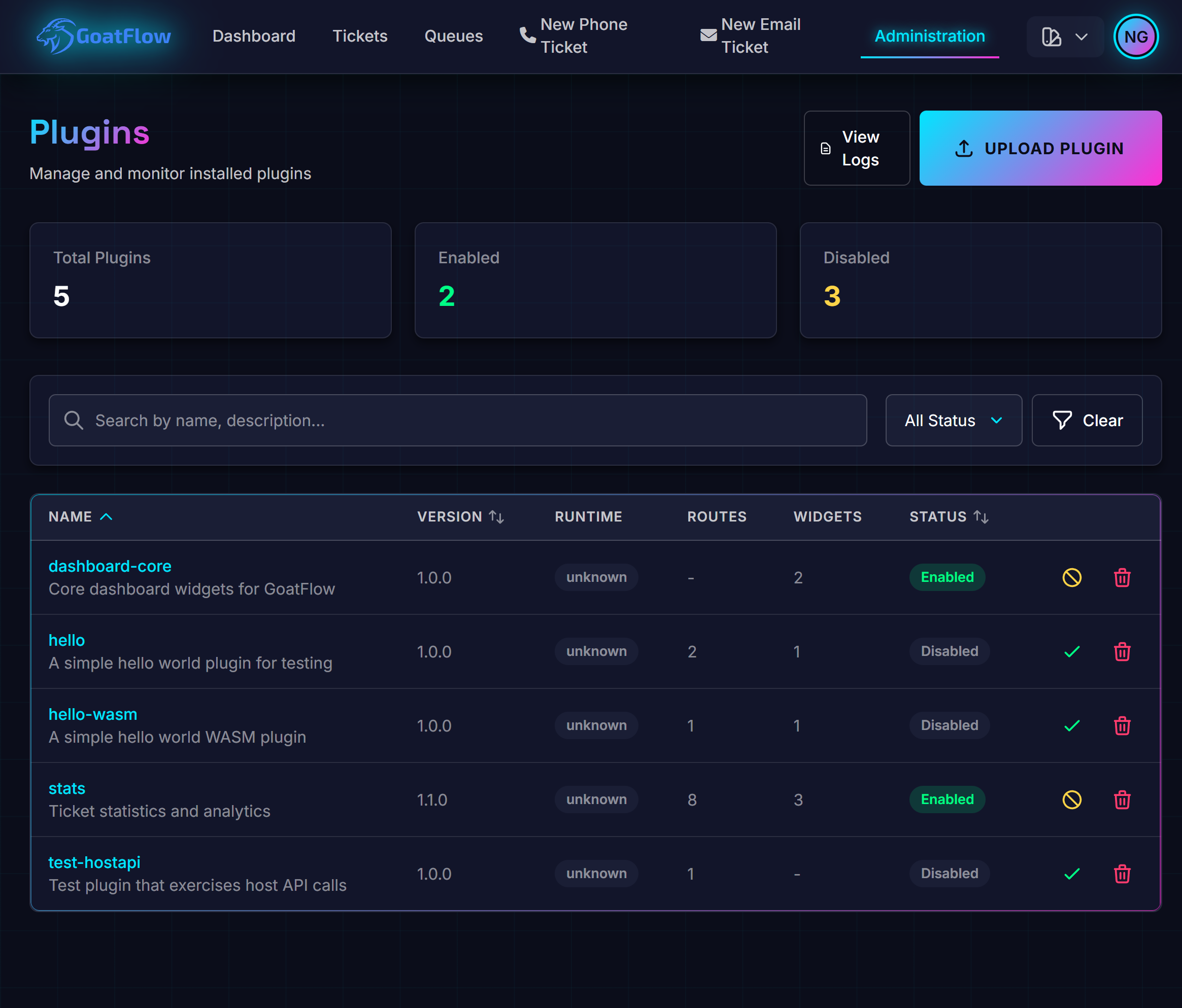
Task: Open the All Status filter dropdown
Action: coord(953,420)
